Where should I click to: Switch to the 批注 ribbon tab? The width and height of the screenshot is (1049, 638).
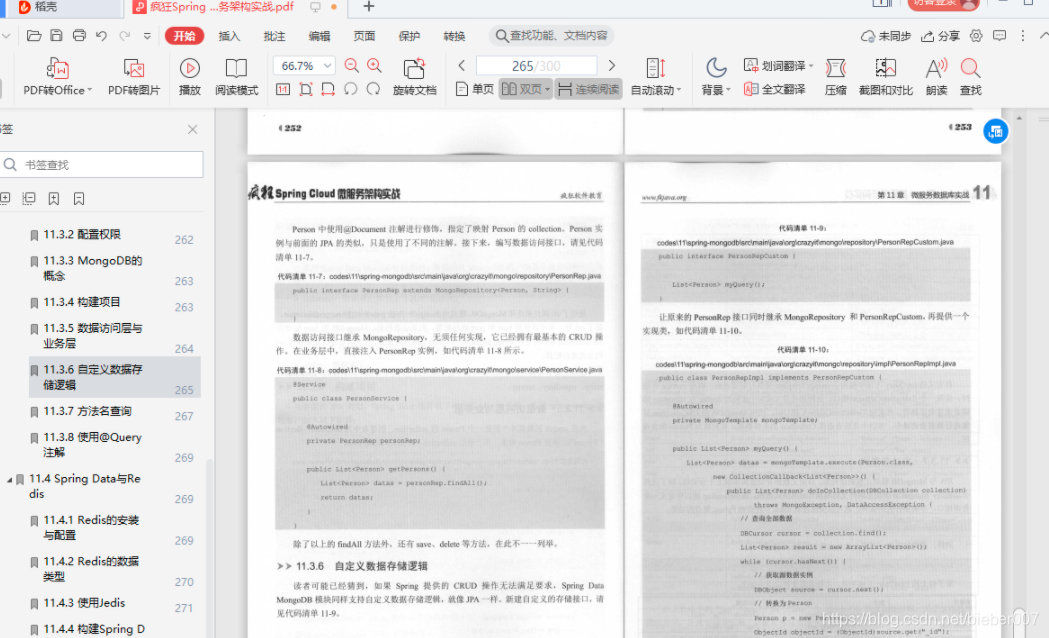click(x=274, y=36)
